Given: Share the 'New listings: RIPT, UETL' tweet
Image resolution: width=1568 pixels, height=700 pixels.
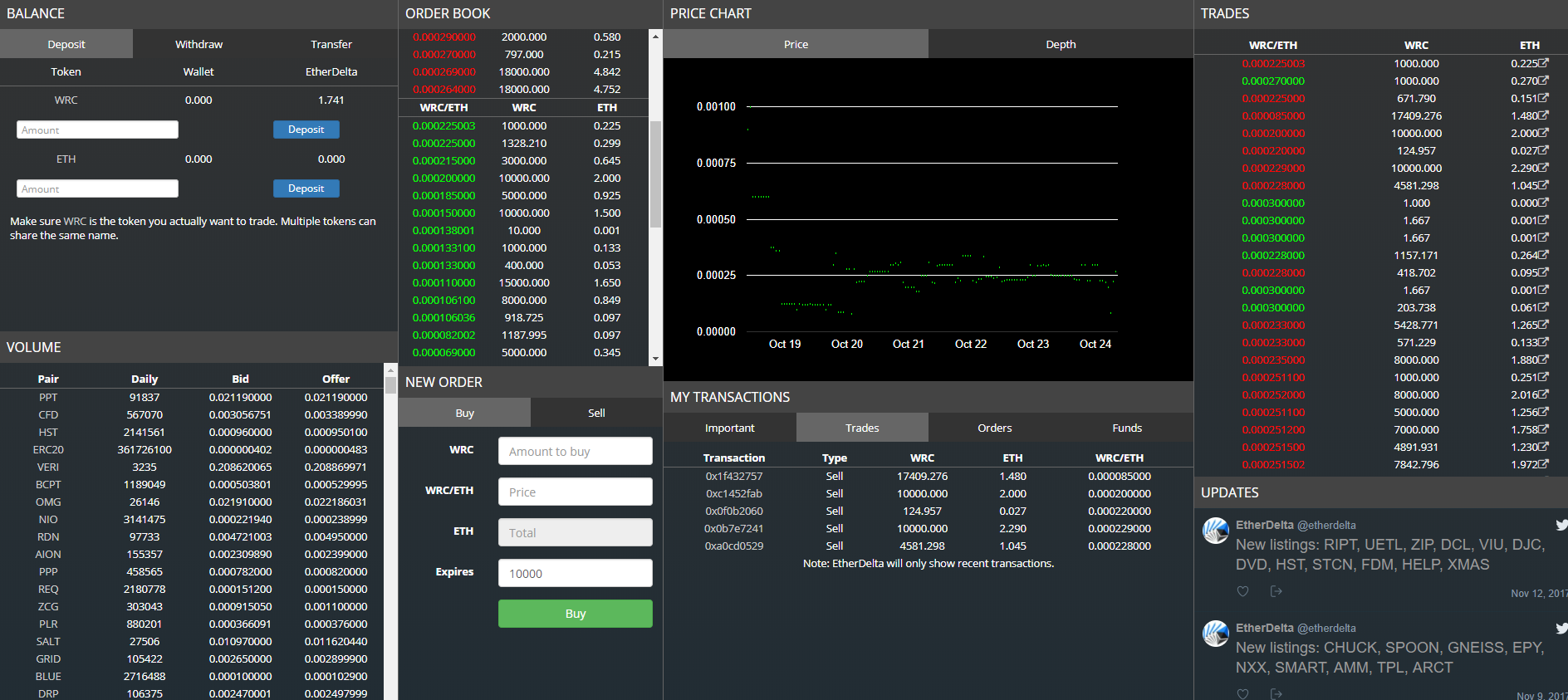Looking at the screenshot, I should pyautogui.click(x=1276, y=591).
